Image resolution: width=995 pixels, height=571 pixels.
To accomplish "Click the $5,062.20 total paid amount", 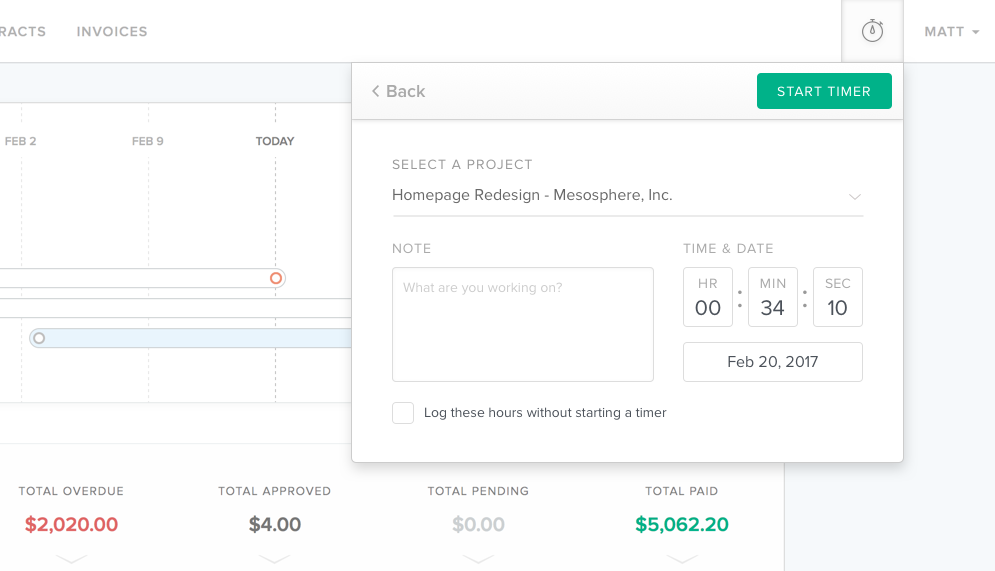I will 681,524.
